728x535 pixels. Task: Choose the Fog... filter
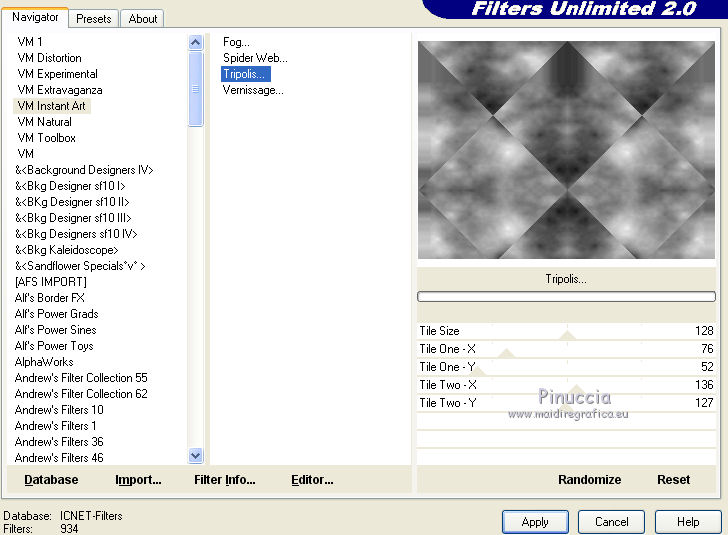(236, 42)
